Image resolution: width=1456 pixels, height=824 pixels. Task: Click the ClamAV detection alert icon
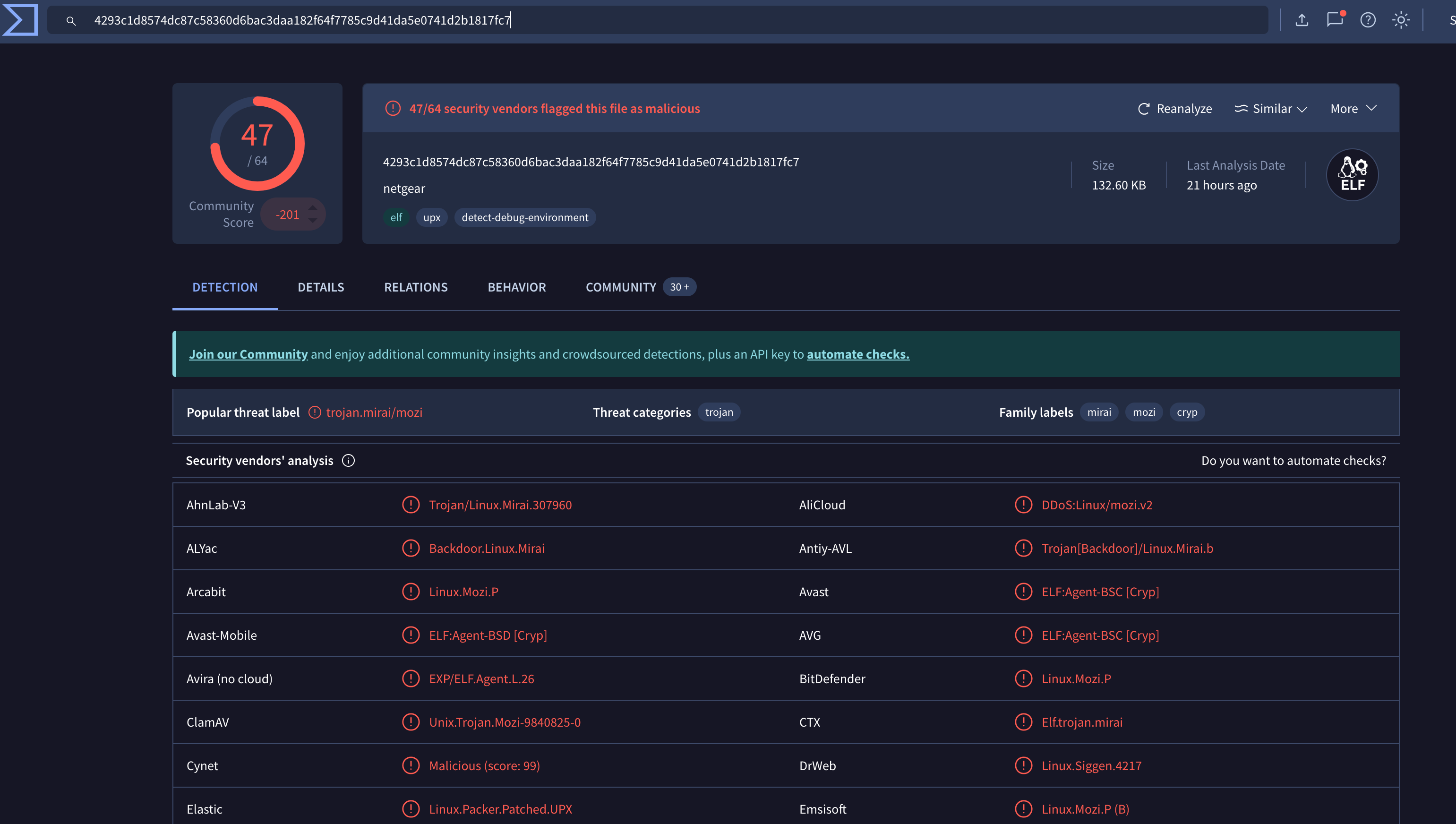pyautogui.click(x=411, y=721)
